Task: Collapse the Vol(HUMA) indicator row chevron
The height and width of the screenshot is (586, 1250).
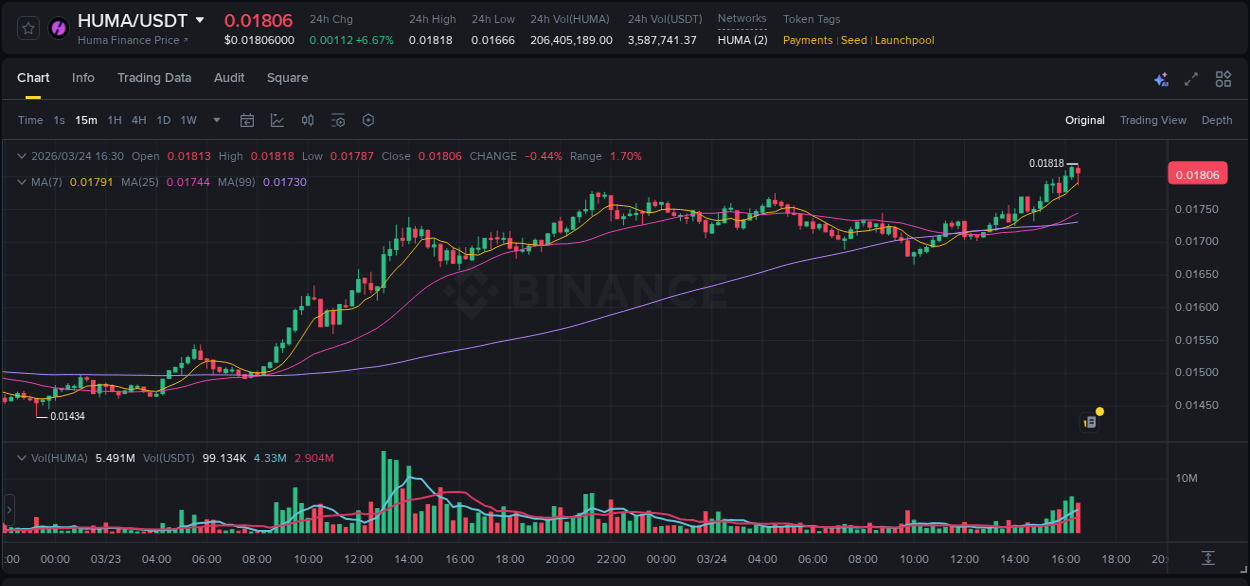Action: 22,457
